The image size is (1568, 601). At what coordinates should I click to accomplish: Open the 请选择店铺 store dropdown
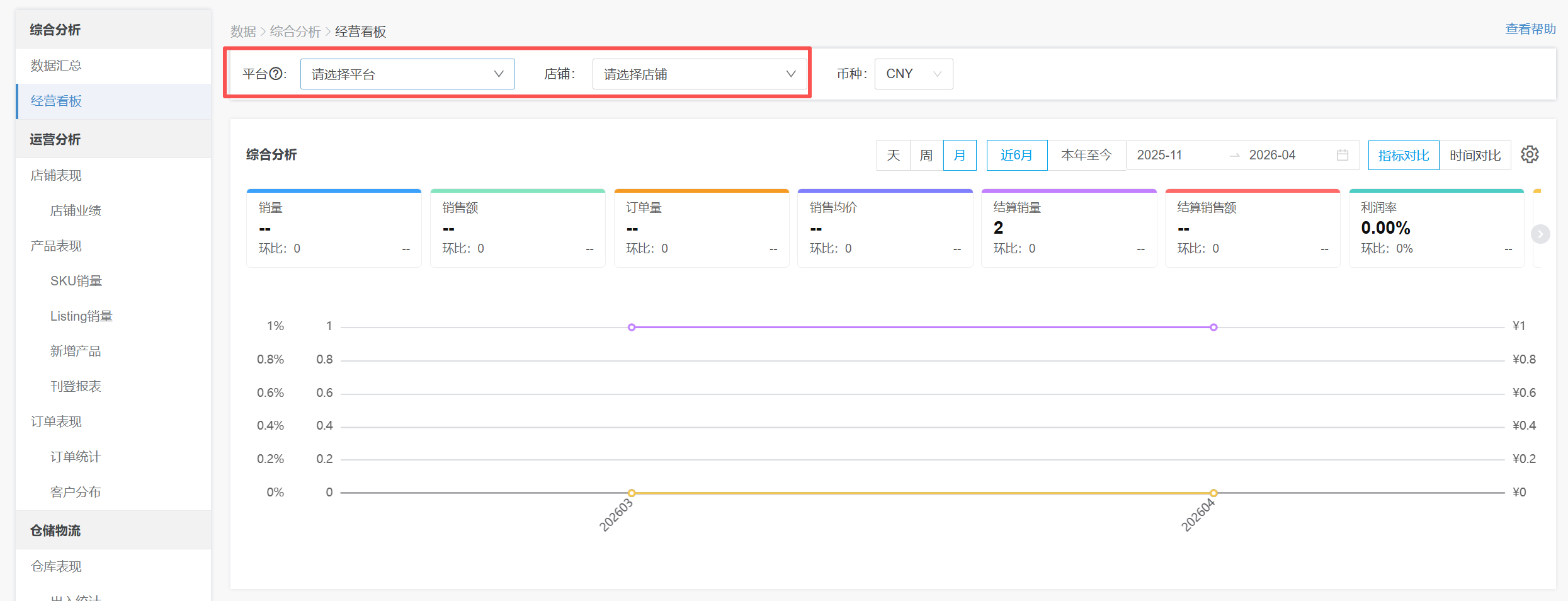point(690,74)
